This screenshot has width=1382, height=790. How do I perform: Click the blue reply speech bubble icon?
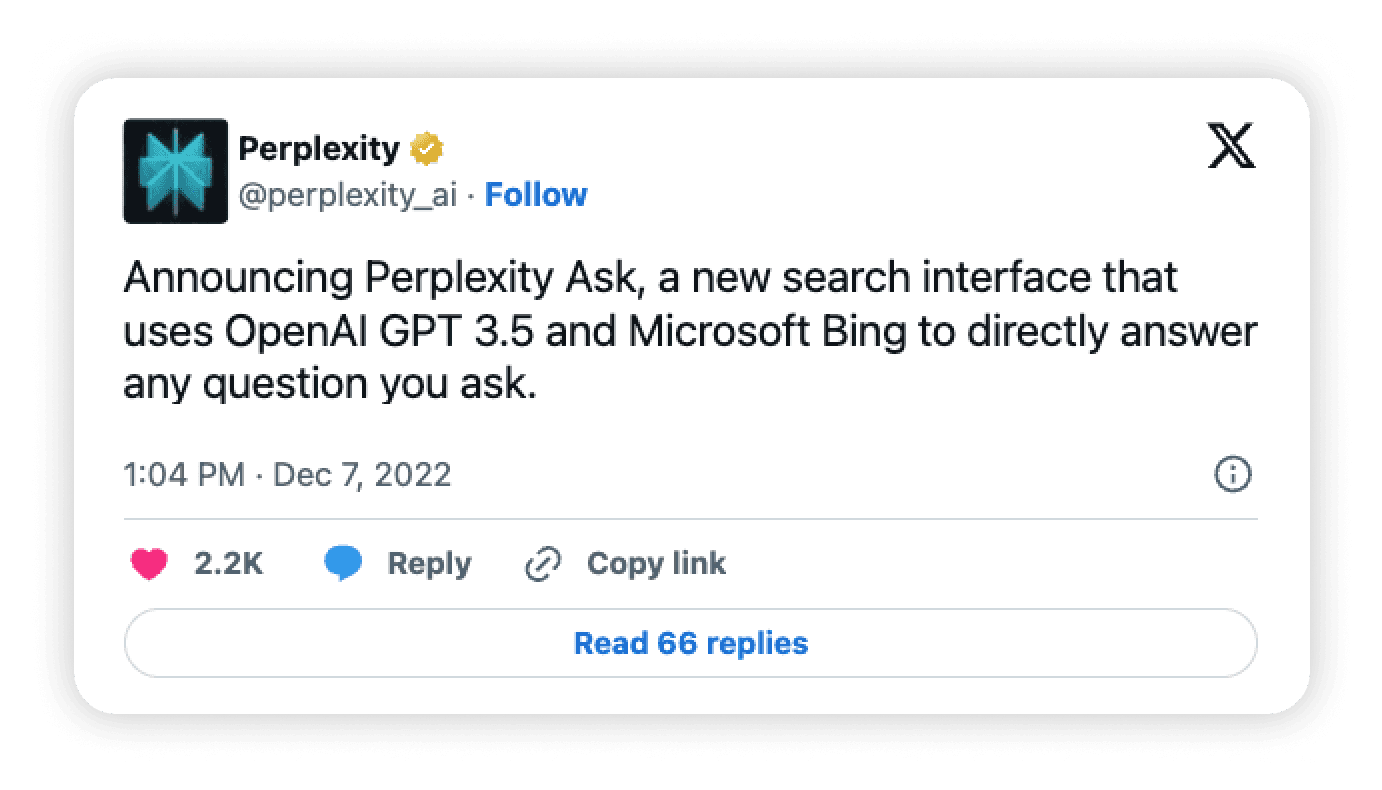[x=343, y=565]
